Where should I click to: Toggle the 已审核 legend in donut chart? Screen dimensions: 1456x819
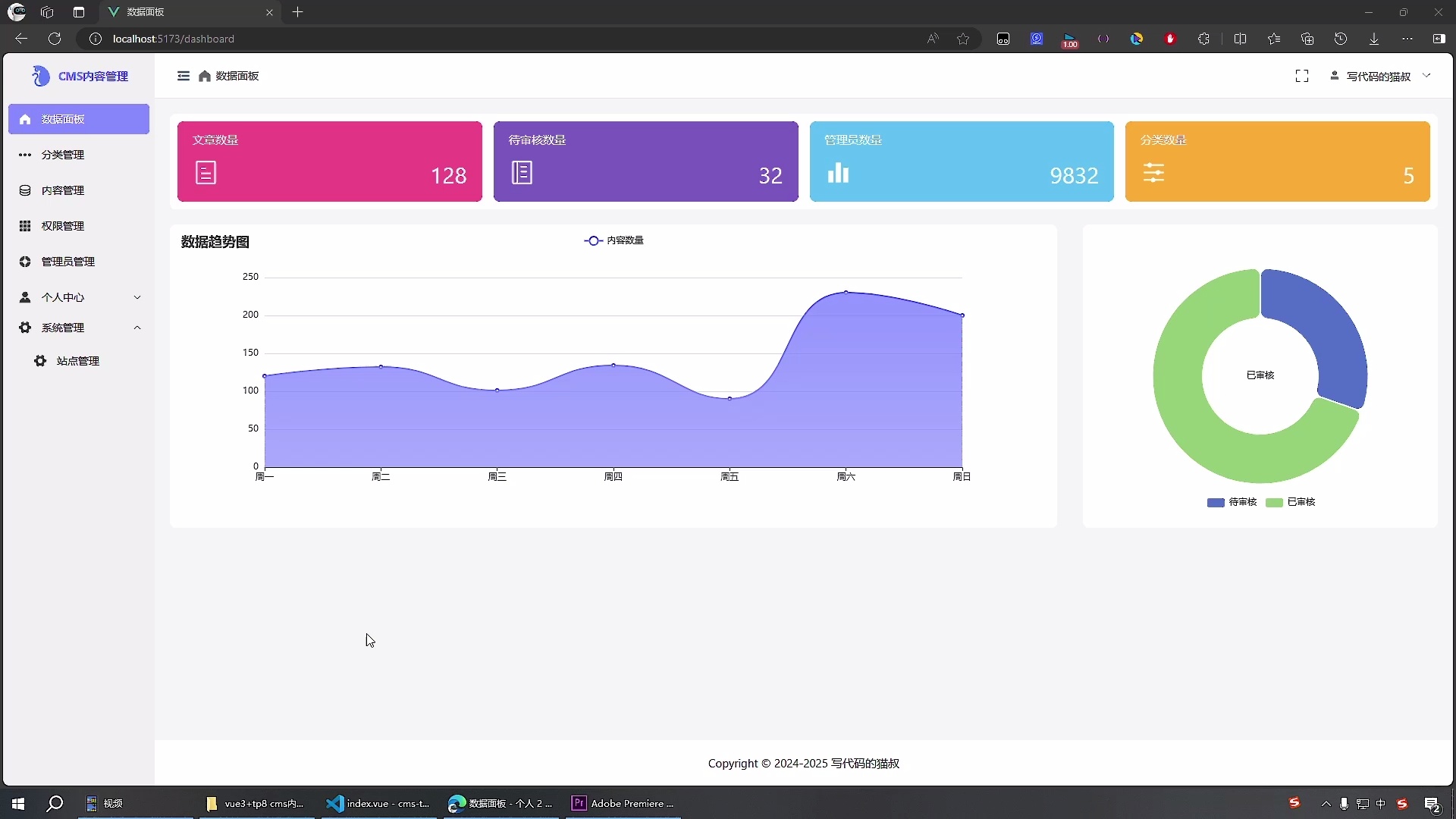(x=1291, y=502)
